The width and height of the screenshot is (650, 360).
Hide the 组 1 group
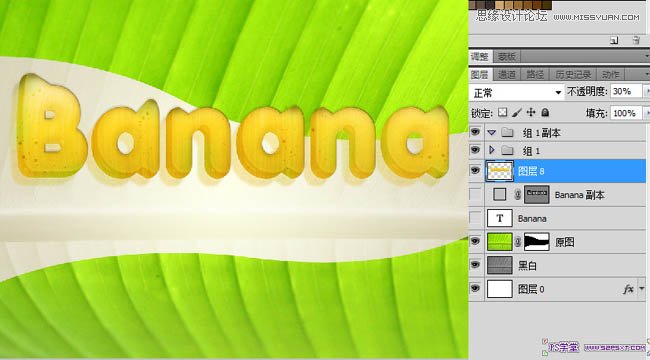(x=475, y=150)
